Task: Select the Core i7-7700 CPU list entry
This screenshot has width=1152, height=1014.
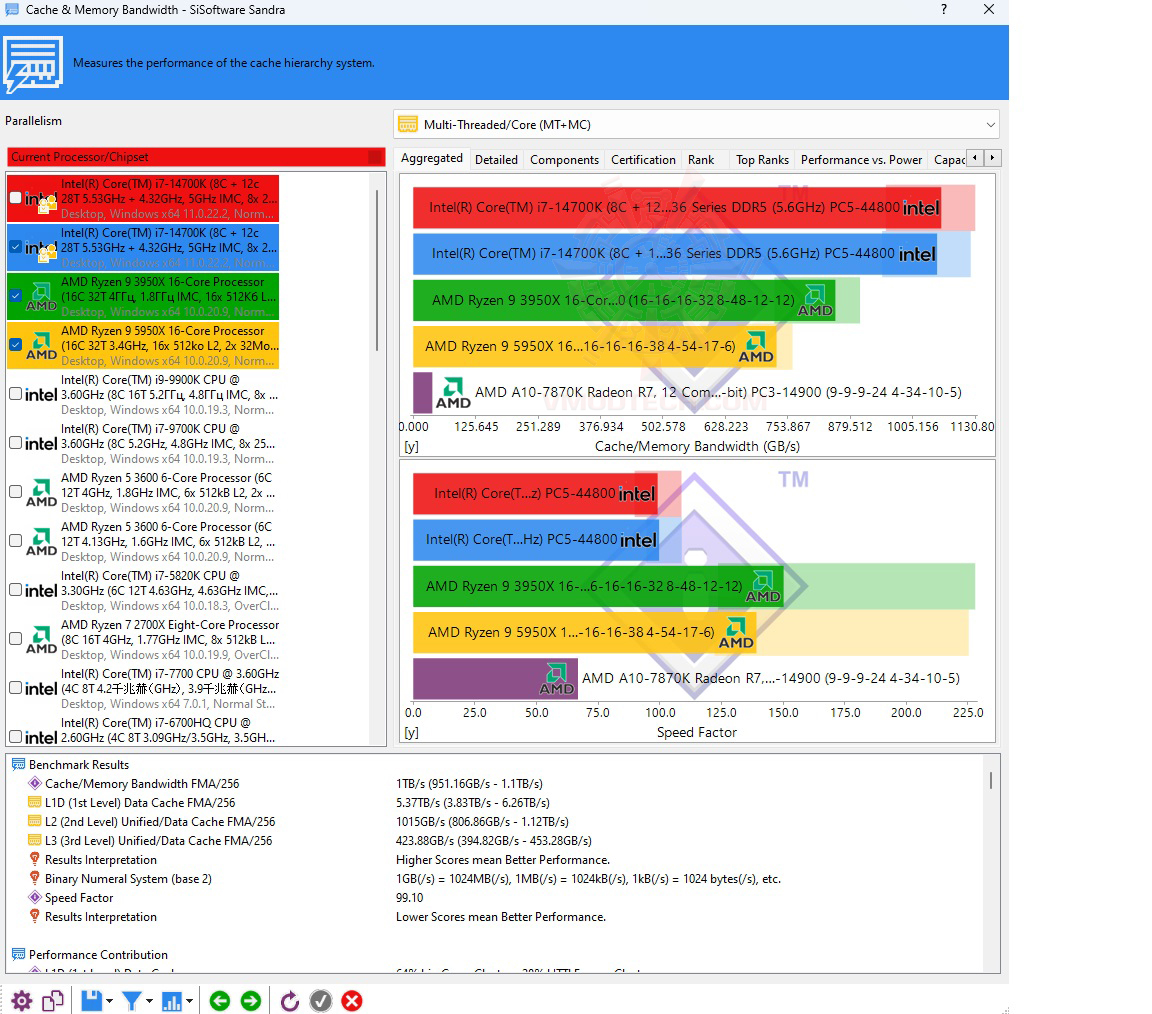Action: pos(143,688)
